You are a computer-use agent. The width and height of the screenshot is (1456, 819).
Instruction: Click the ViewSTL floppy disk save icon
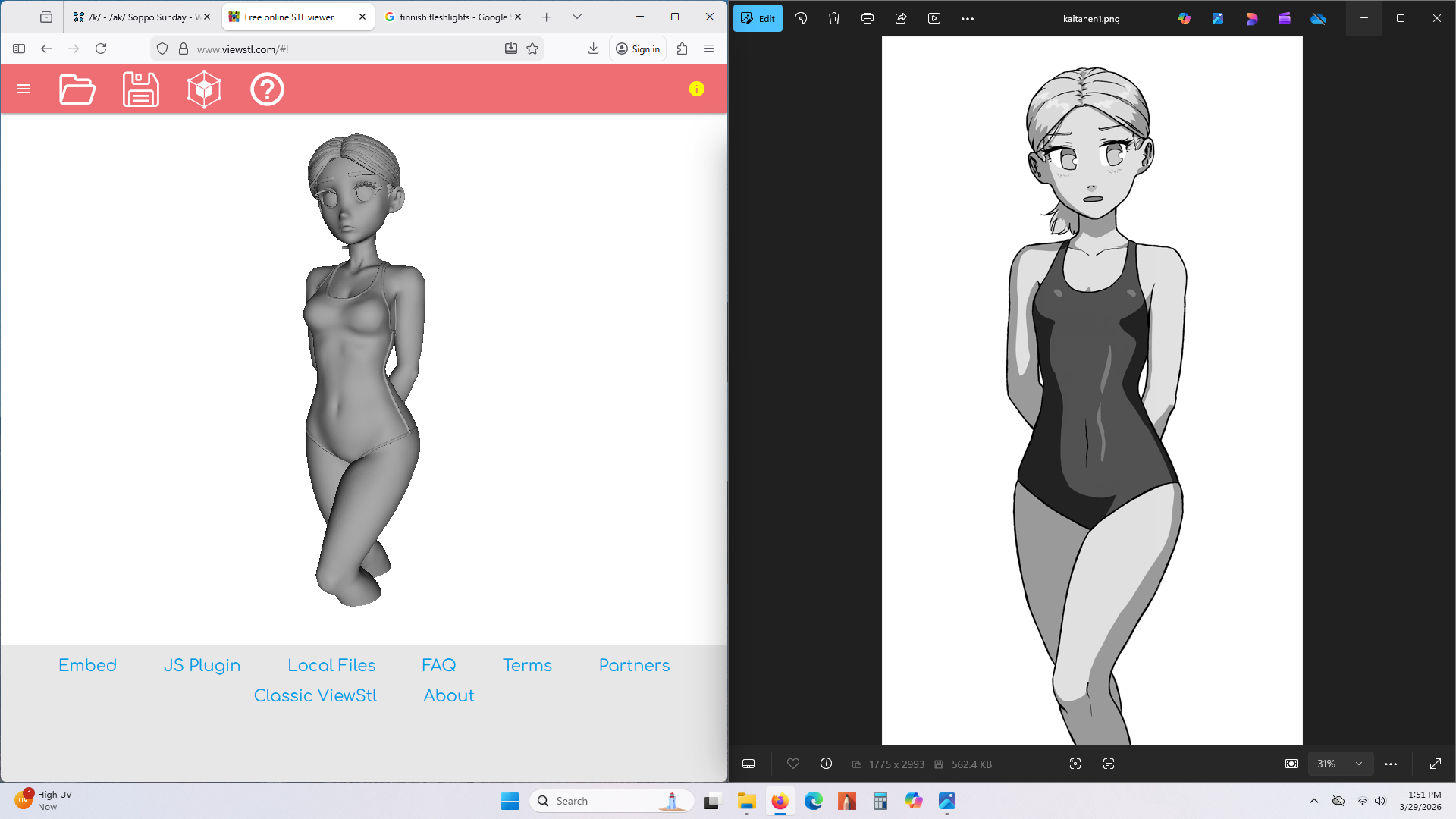[141, 89]
